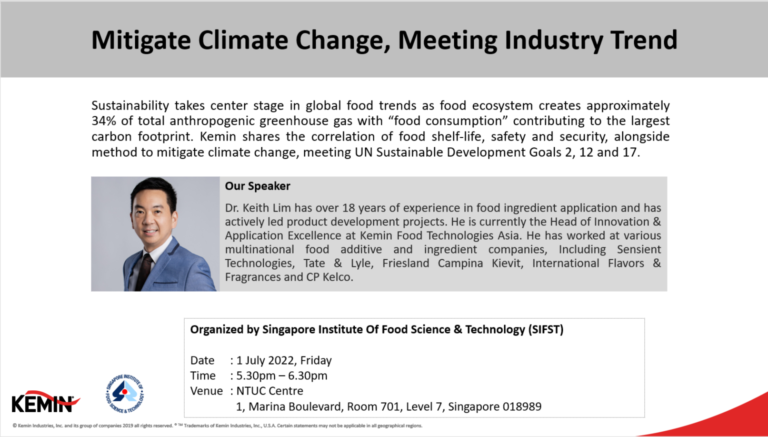The width and height of the screenshot is (768, 437).
Task: Click the Kemin logo
Action: (45, 402)
